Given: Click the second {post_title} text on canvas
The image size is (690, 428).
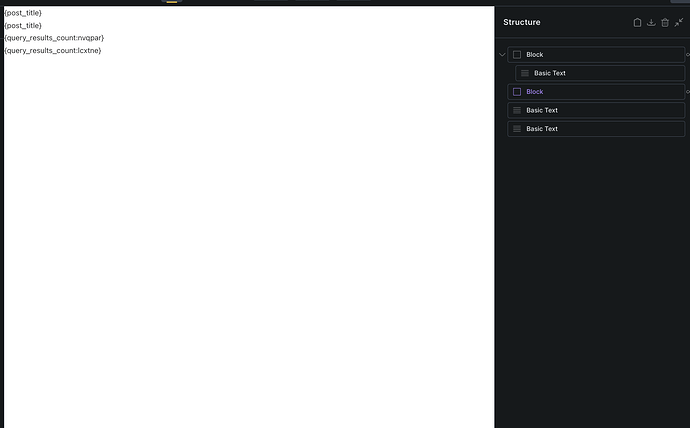Looking at the screenshot, I should click(23, 25).
